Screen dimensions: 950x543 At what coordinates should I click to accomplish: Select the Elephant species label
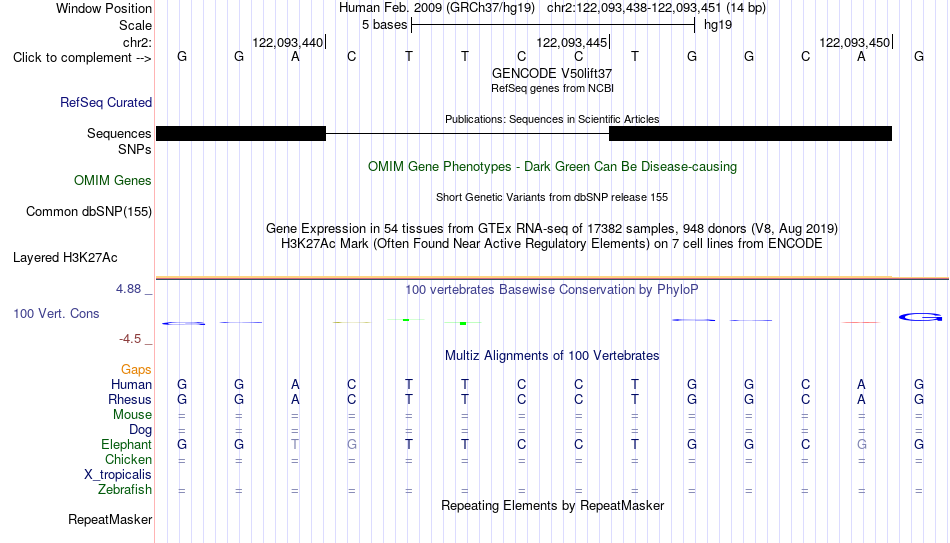(x=127, y=445)
